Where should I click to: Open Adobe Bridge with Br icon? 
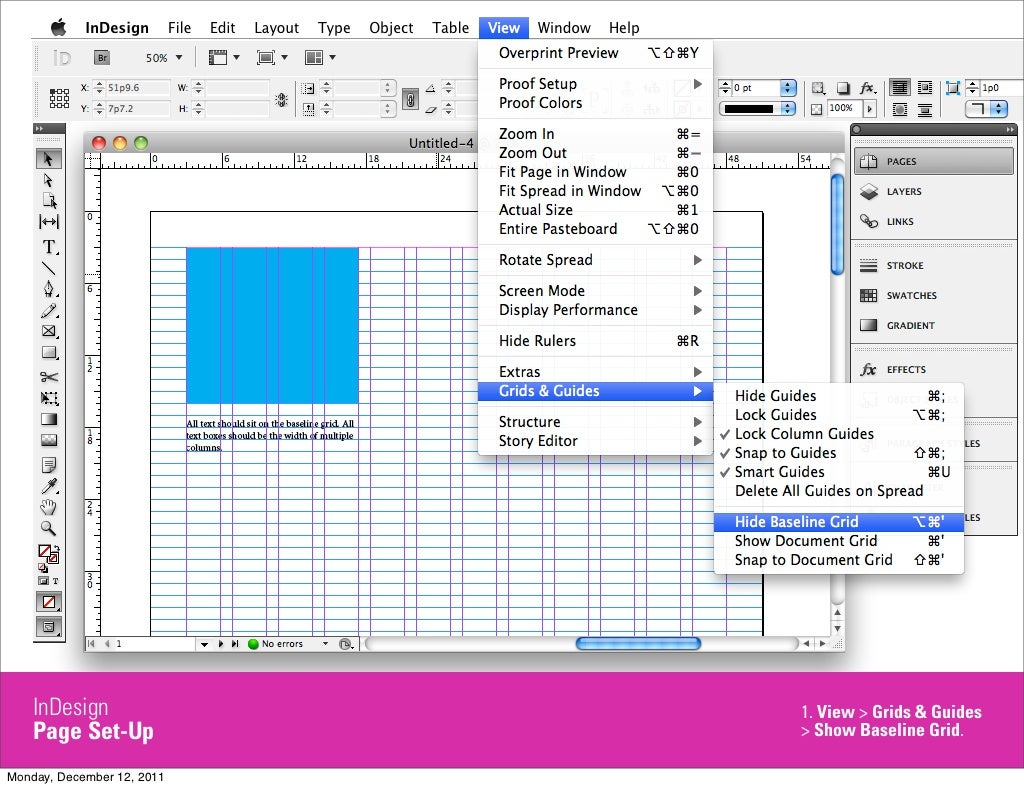[x=101, y=57]
